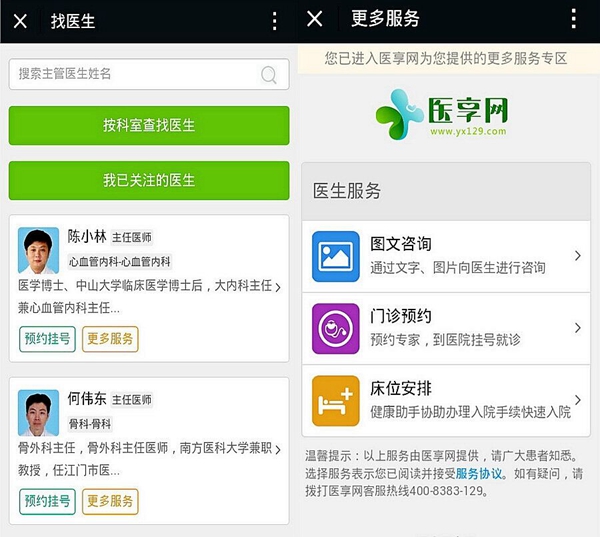
Task: Click 我已关注的医生 green button
Action: (149, 181)
